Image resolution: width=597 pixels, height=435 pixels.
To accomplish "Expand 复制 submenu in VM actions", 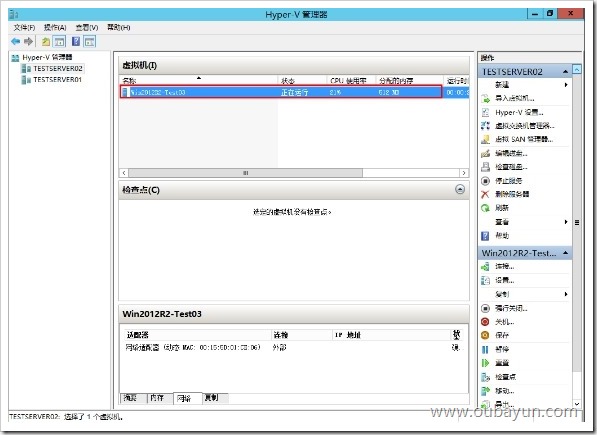I will [566, 294].
